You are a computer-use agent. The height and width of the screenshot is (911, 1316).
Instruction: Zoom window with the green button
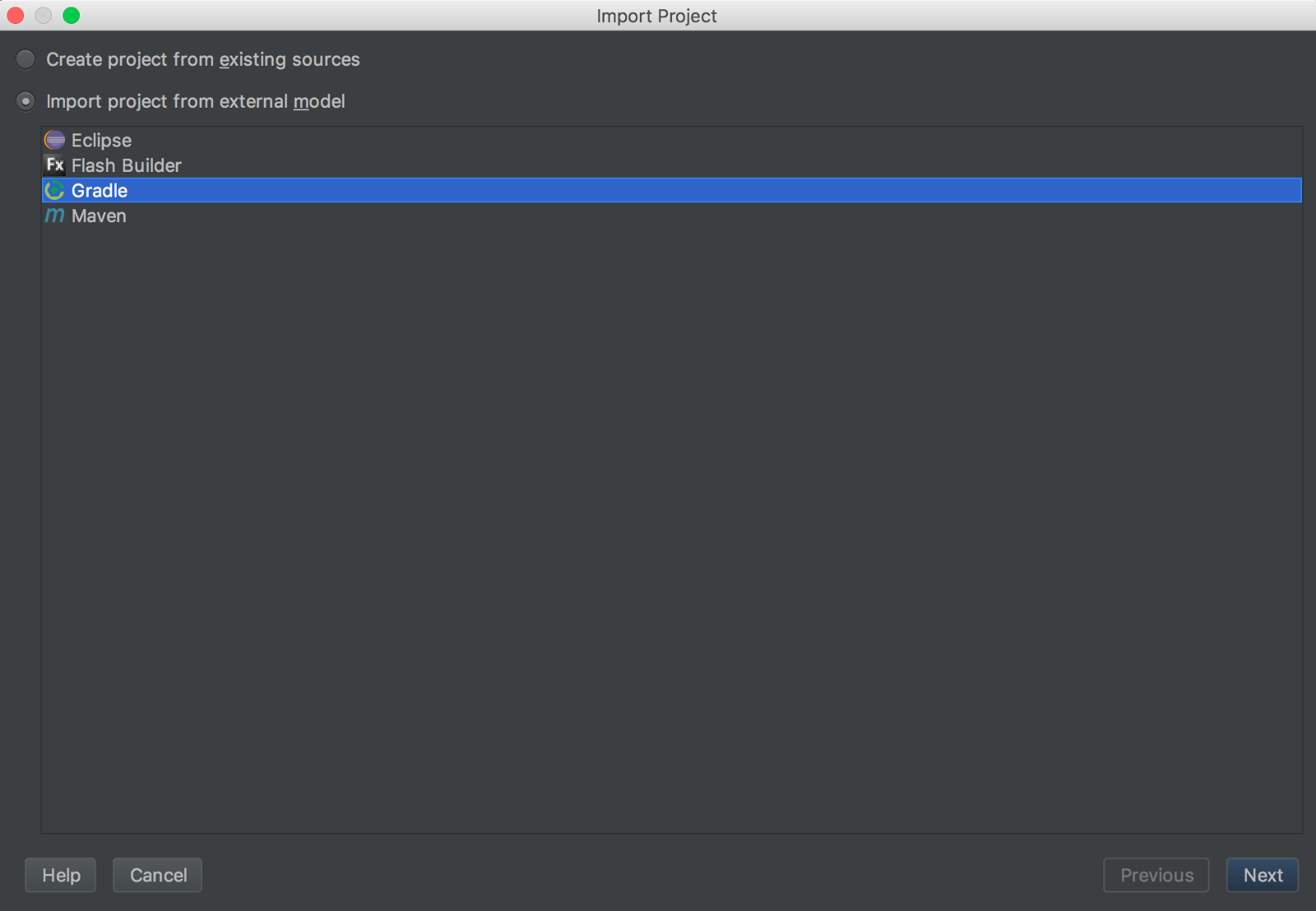pyautogui.click(x=72, y=16)
